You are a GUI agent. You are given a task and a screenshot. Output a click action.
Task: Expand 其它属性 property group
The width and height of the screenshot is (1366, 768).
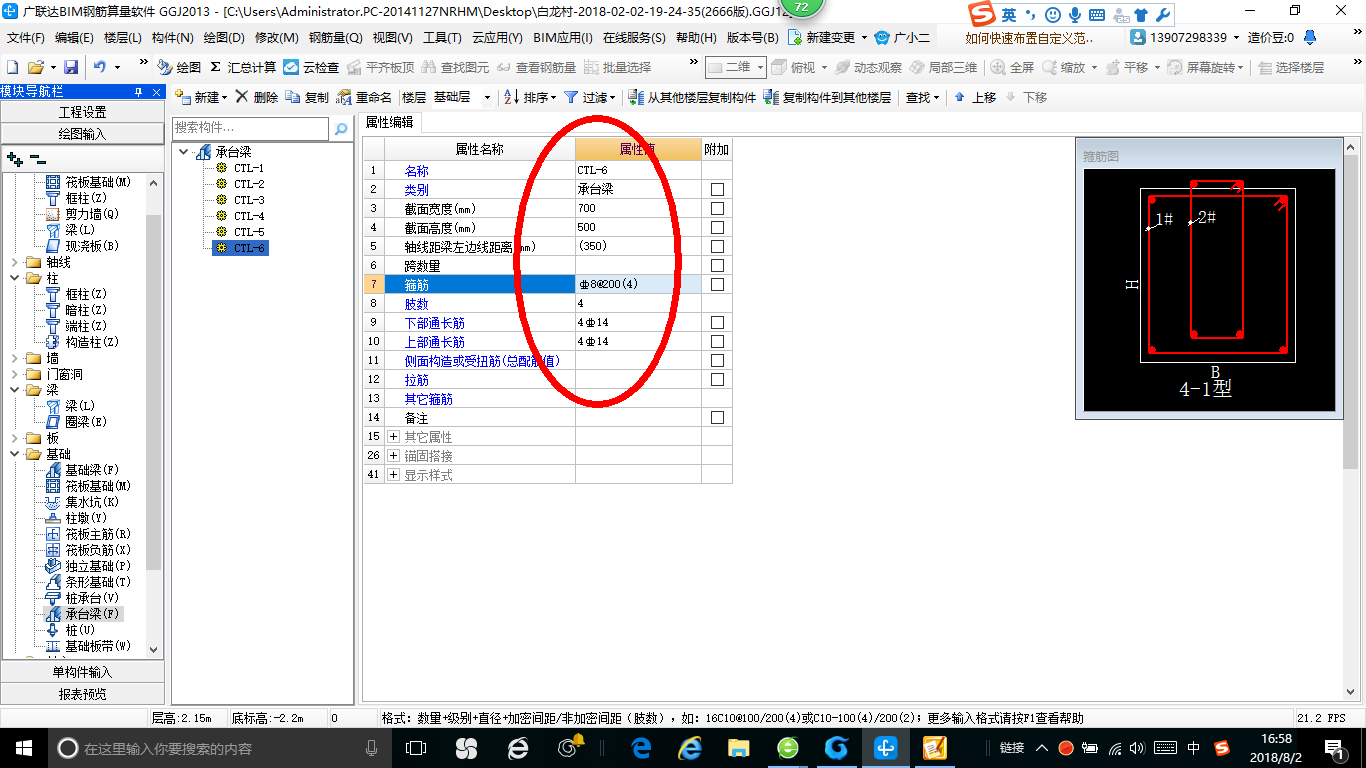[x=393, y=437]
